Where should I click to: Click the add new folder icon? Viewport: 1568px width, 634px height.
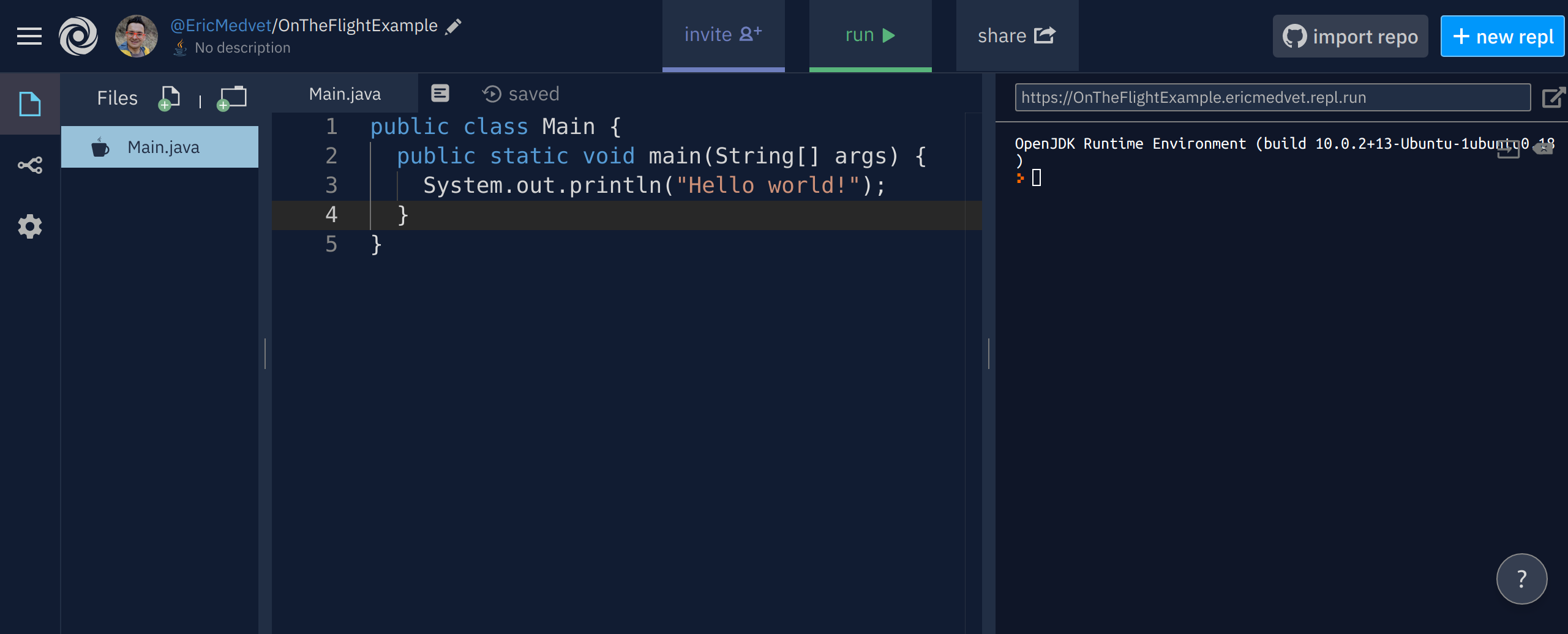231,97
